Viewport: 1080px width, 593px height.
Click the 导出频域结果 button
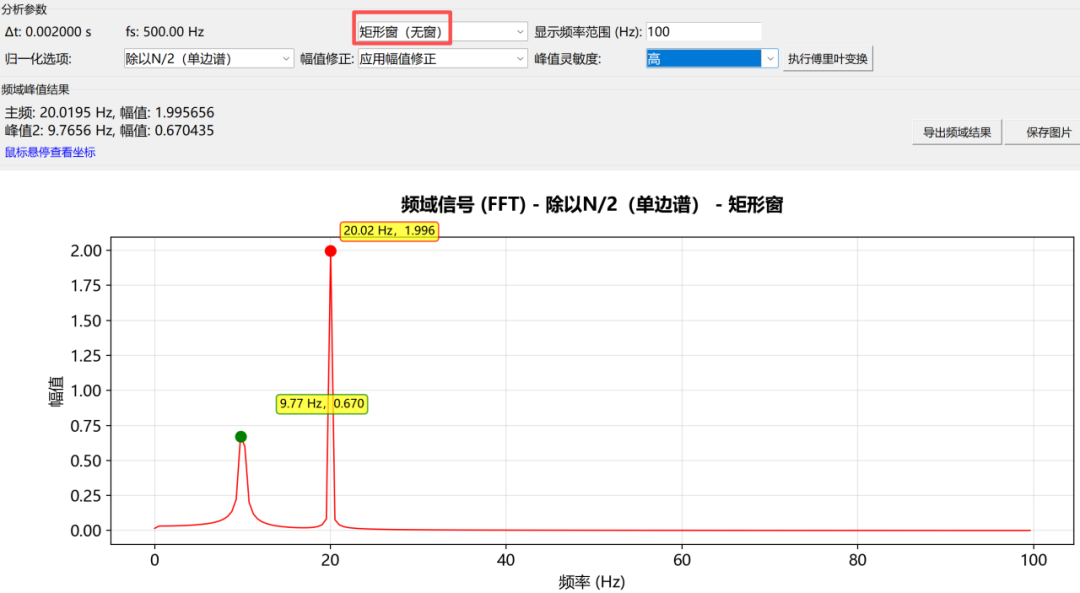point(957,132)
